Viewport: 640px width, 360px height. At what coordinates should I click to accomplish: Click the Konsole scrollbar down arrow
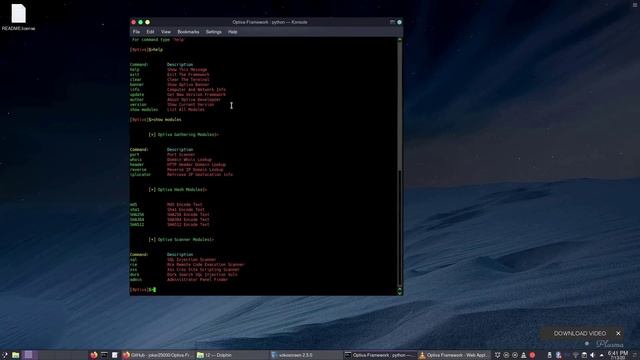click(400, 292)
